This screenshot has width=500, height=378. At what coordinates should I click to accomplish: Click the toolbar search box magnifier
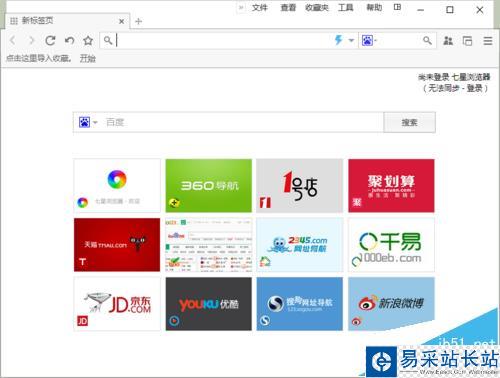point(427,41)
